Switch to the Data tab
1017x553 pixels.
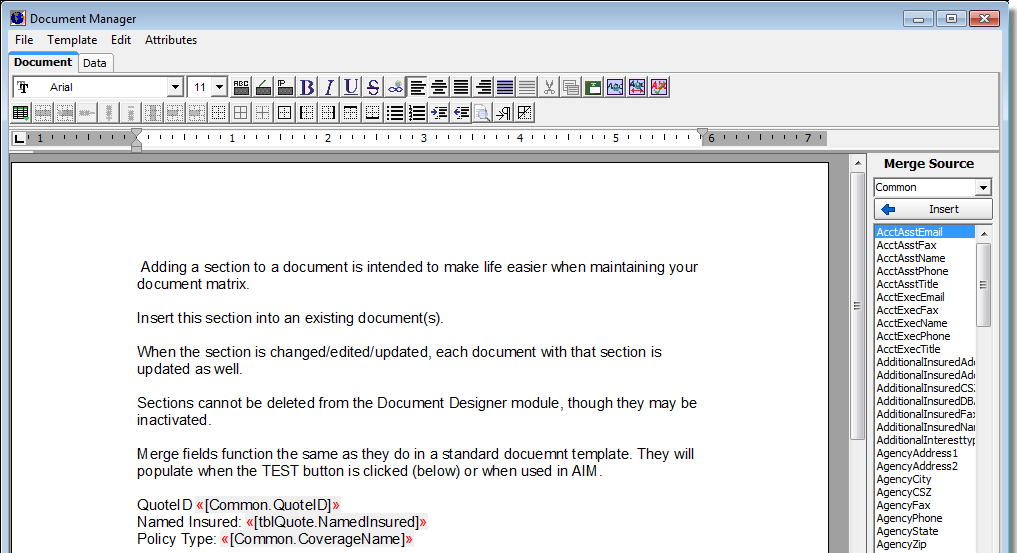(x=95, y=63)
